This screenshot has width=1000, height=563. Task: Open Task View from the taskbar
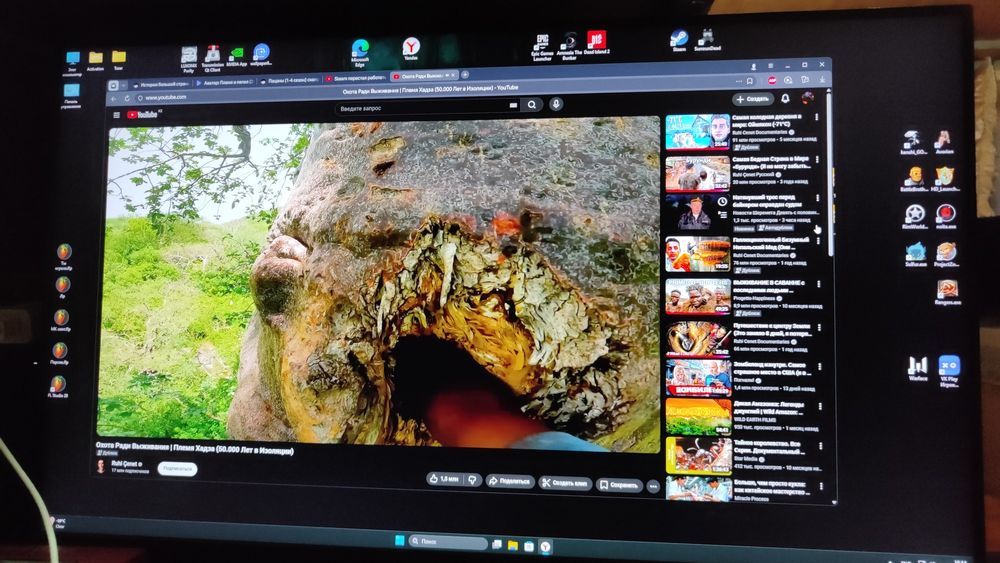coord(497,545)
